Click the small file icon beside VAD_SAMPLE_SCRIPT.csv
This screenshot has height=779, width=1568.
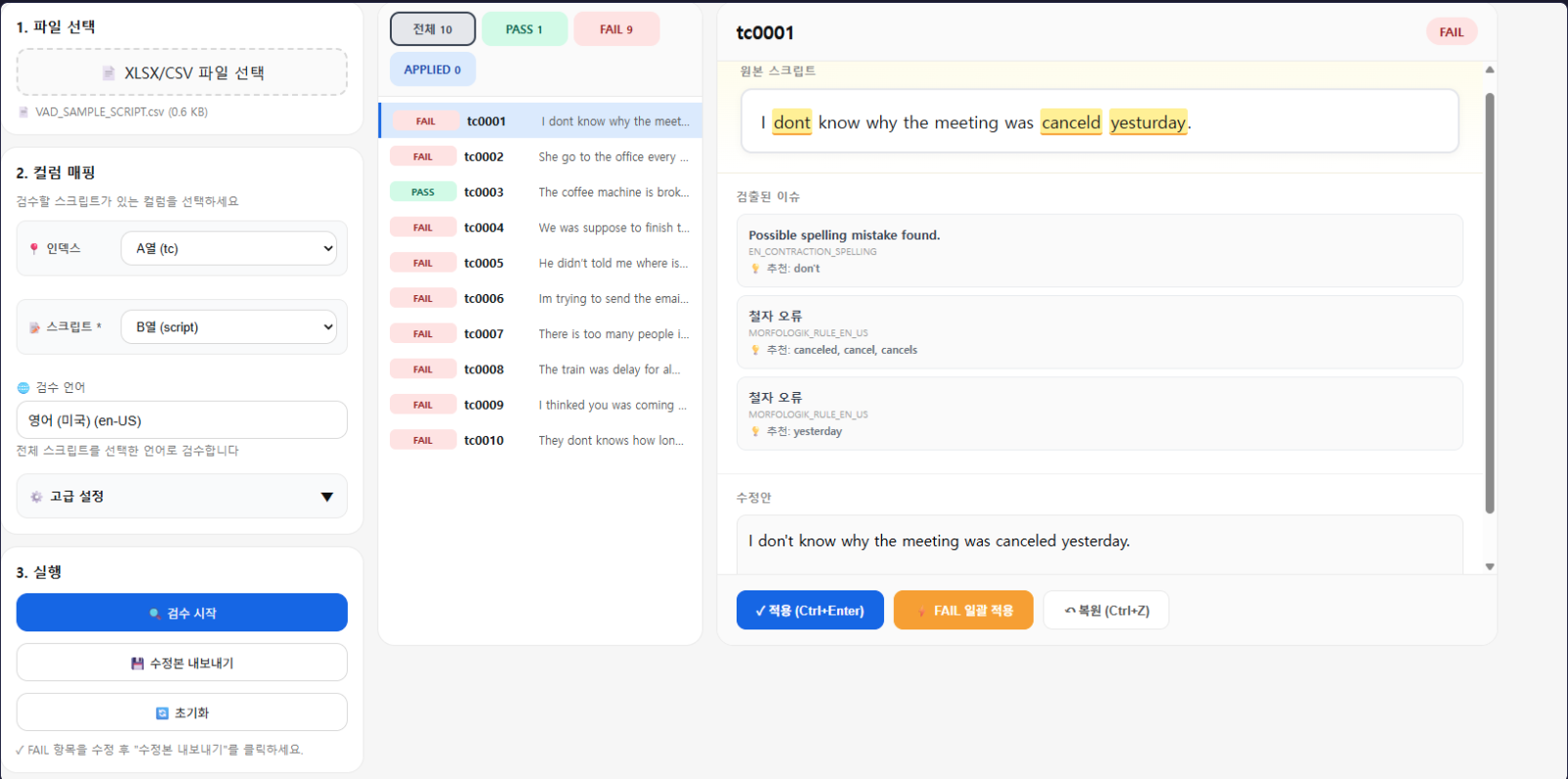point(23,112)
